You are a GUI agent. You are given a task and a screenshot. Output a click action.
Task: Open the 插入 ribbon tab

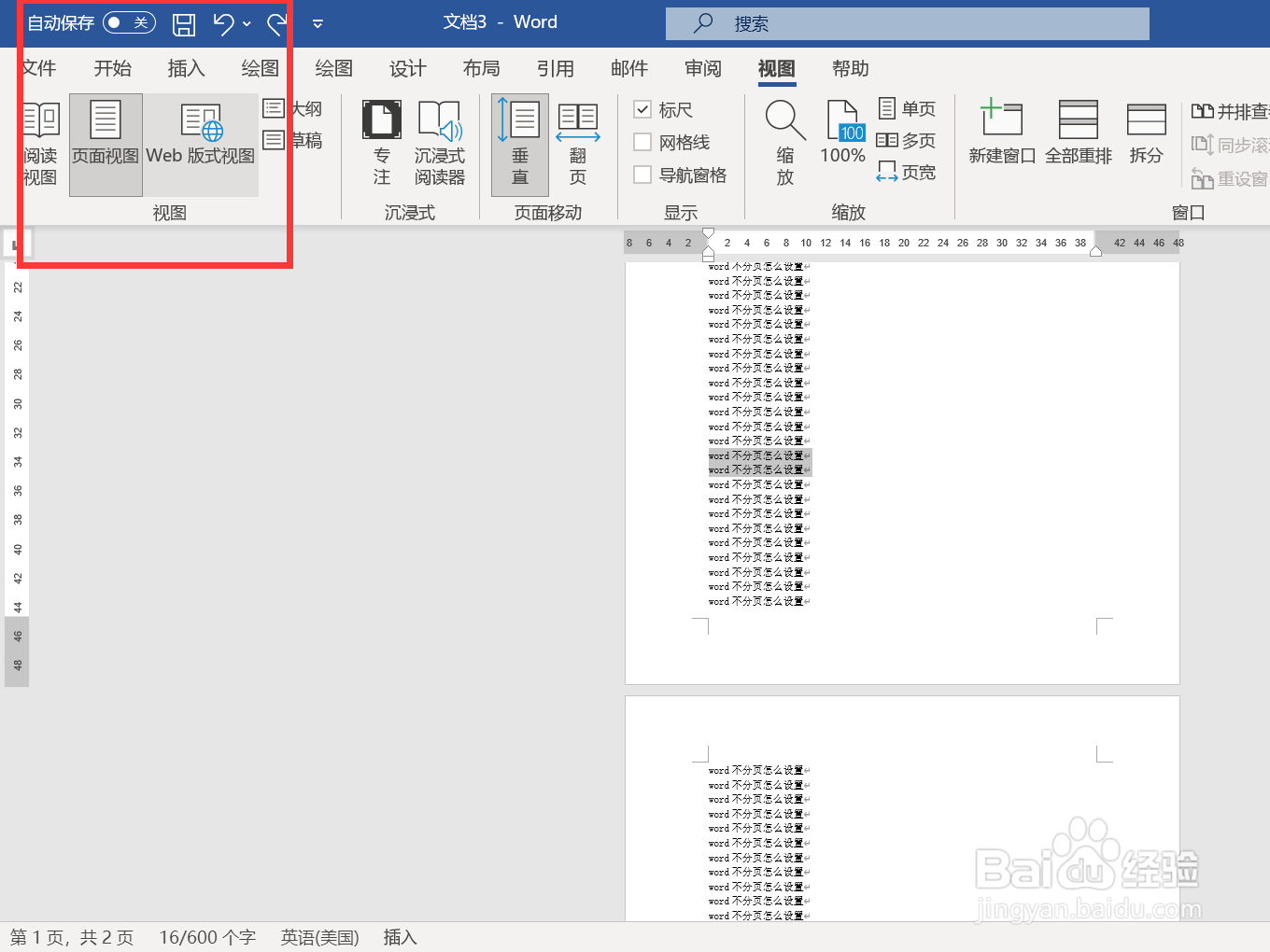[186, 68]
